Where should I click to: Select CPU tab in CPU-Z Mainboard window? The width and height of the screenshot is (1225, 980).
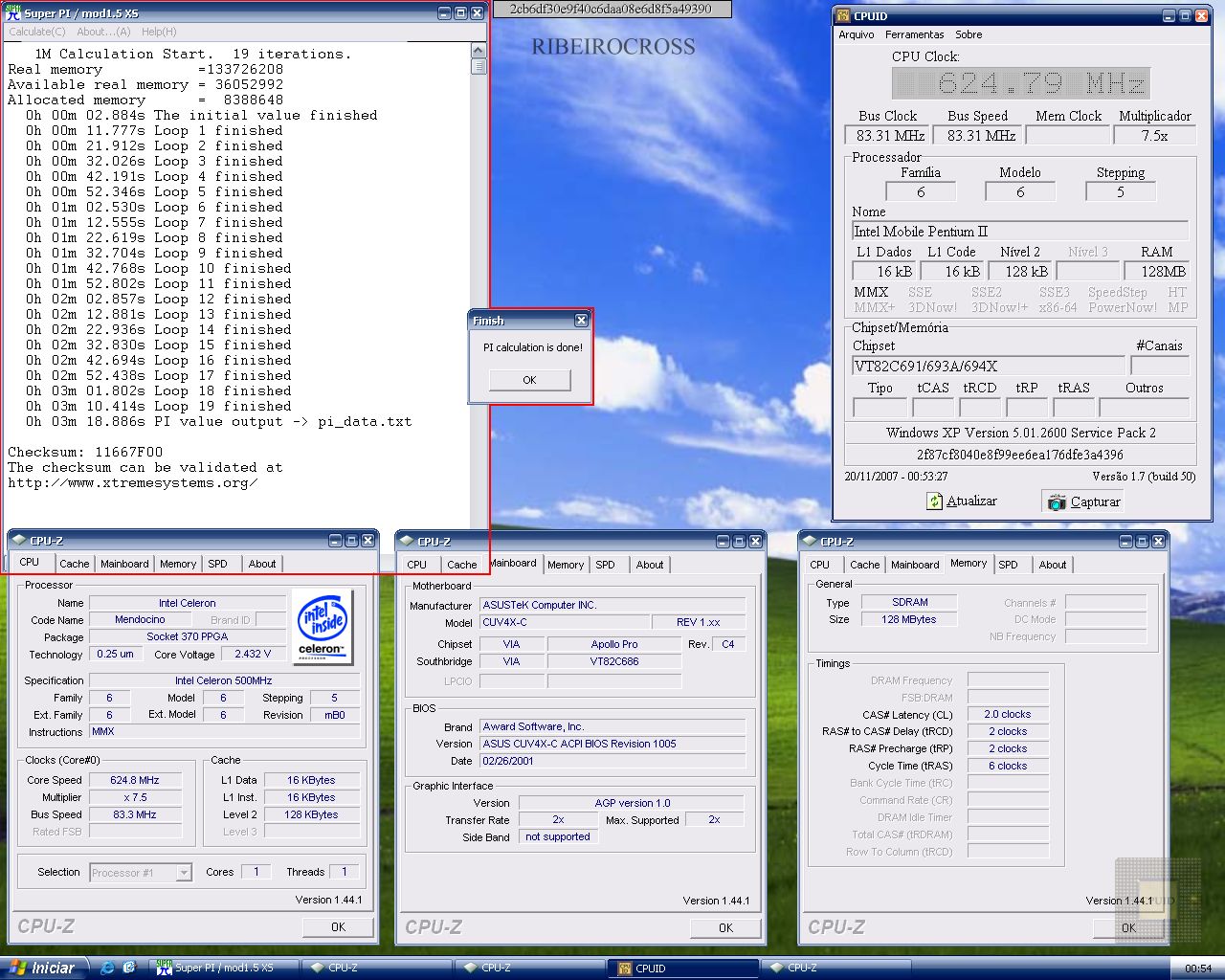(x=417, y=565)
